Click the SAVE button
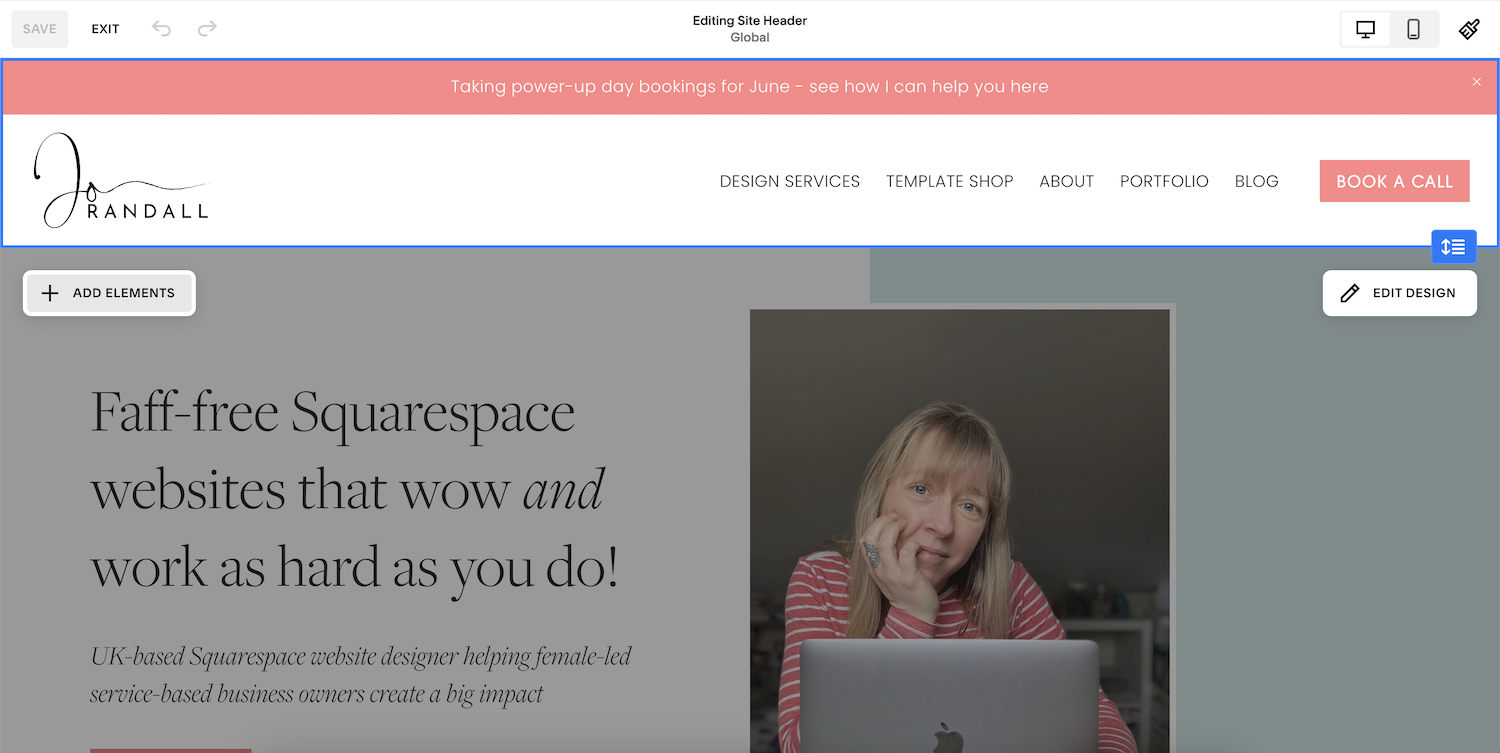1500x753 pixels. point(39,28)
